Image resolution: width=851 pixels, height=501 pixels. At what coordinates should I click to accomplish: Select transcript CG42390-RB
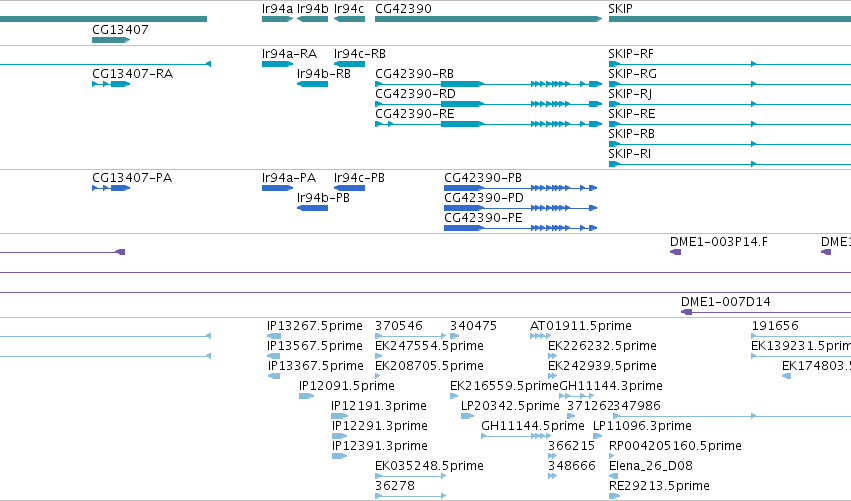pyautogui.click(x=488, y=84)
